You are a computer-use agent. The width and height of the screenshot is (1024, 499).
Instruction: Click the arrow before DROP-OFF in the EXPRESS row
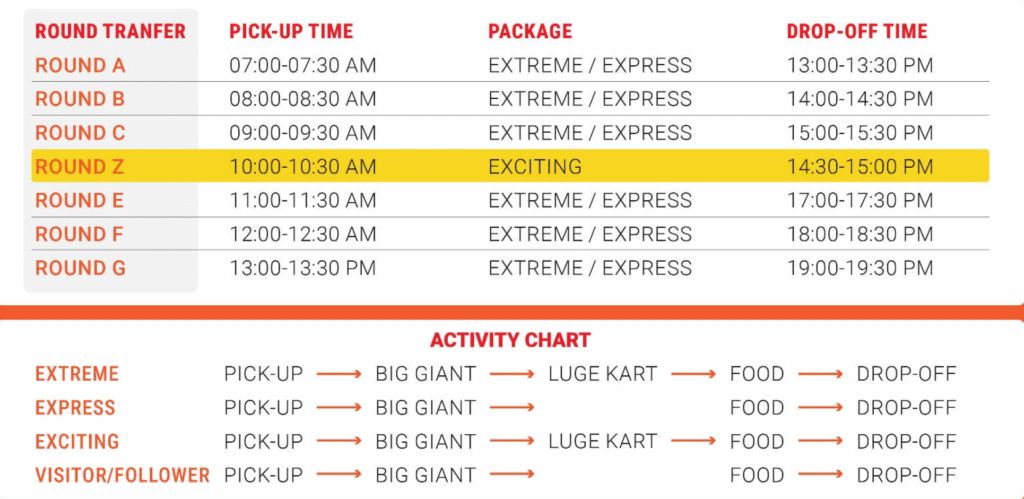[821, 408]
